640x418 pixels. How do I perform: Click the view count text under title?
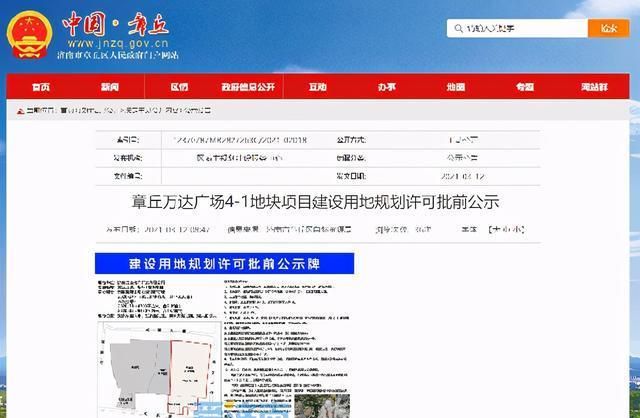click(403, 229)
